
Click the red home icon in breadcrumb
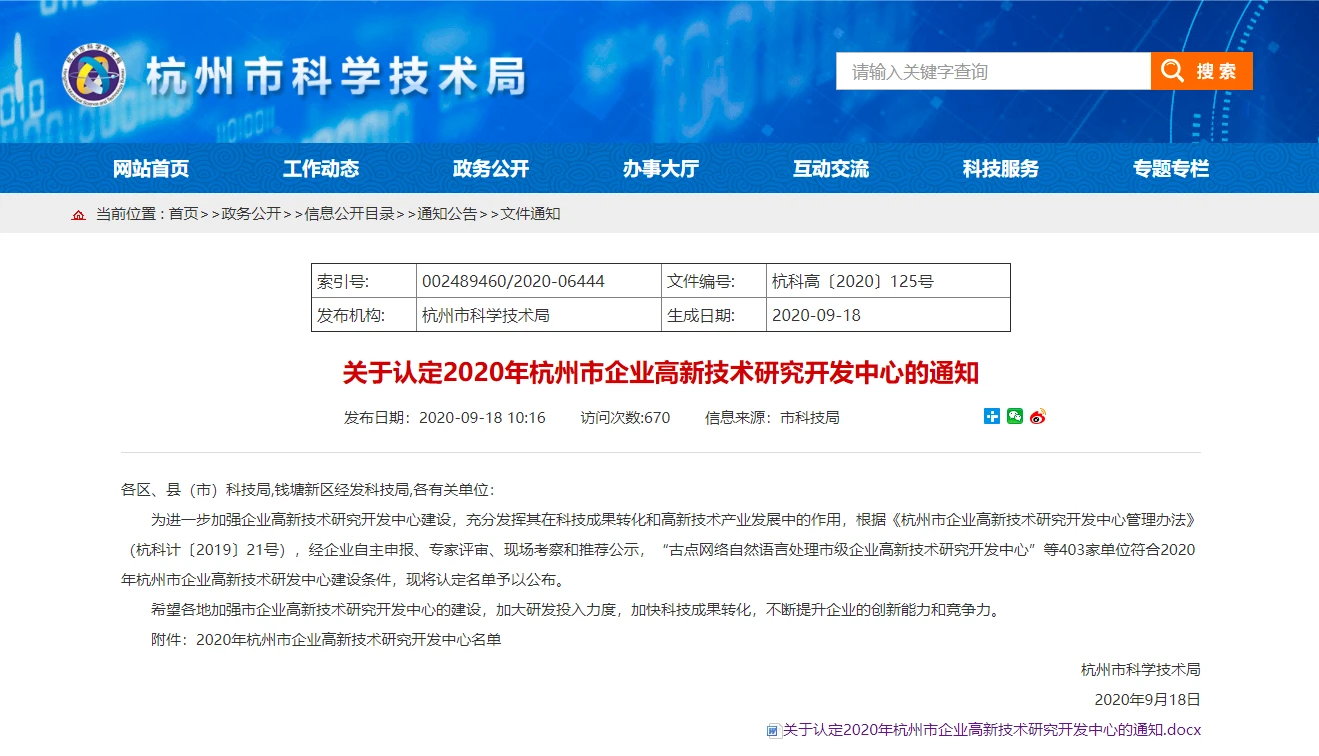pos(78,215)
